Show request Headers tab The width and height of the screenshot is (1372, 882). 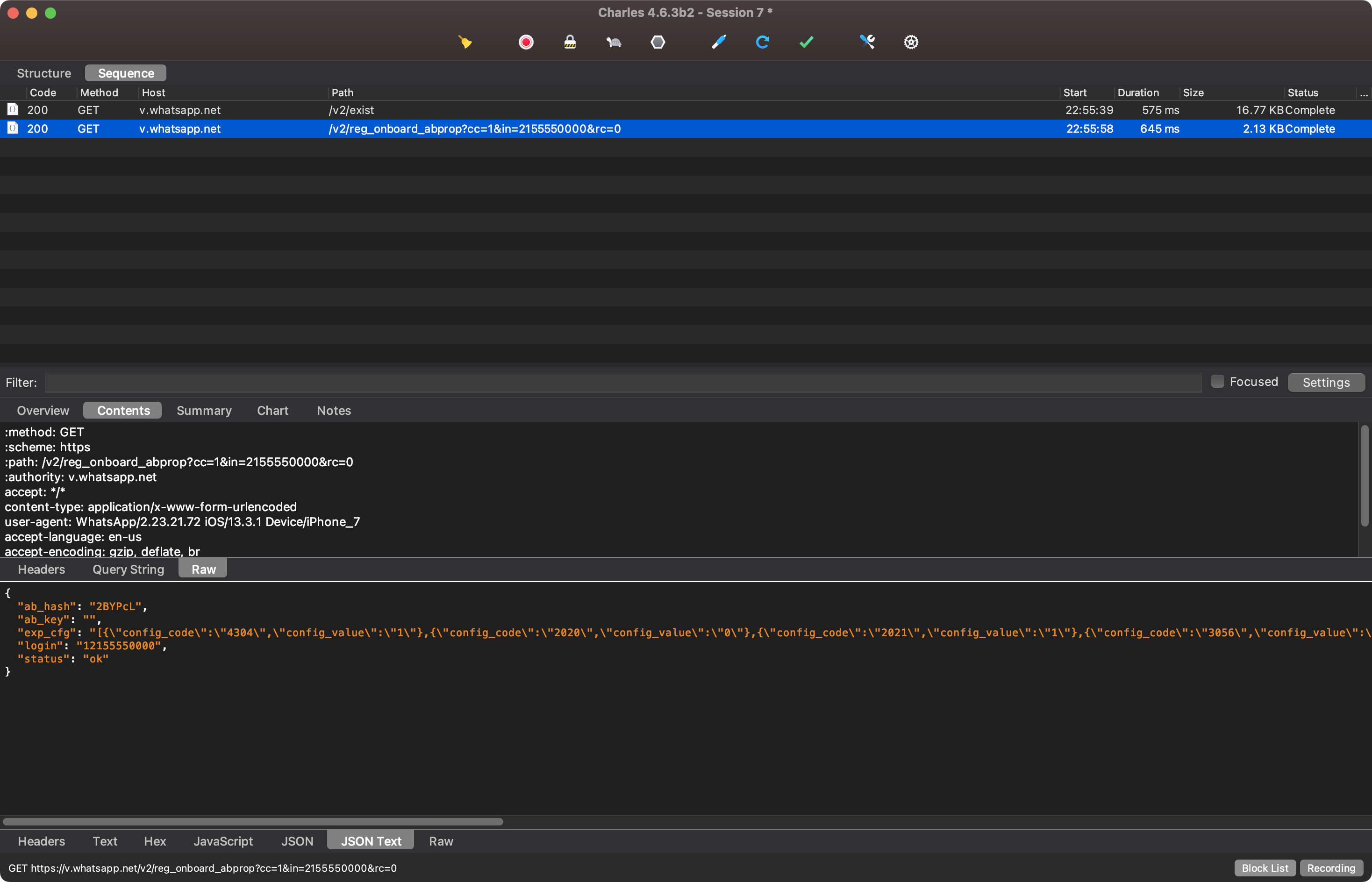click(x=41, y=569)
